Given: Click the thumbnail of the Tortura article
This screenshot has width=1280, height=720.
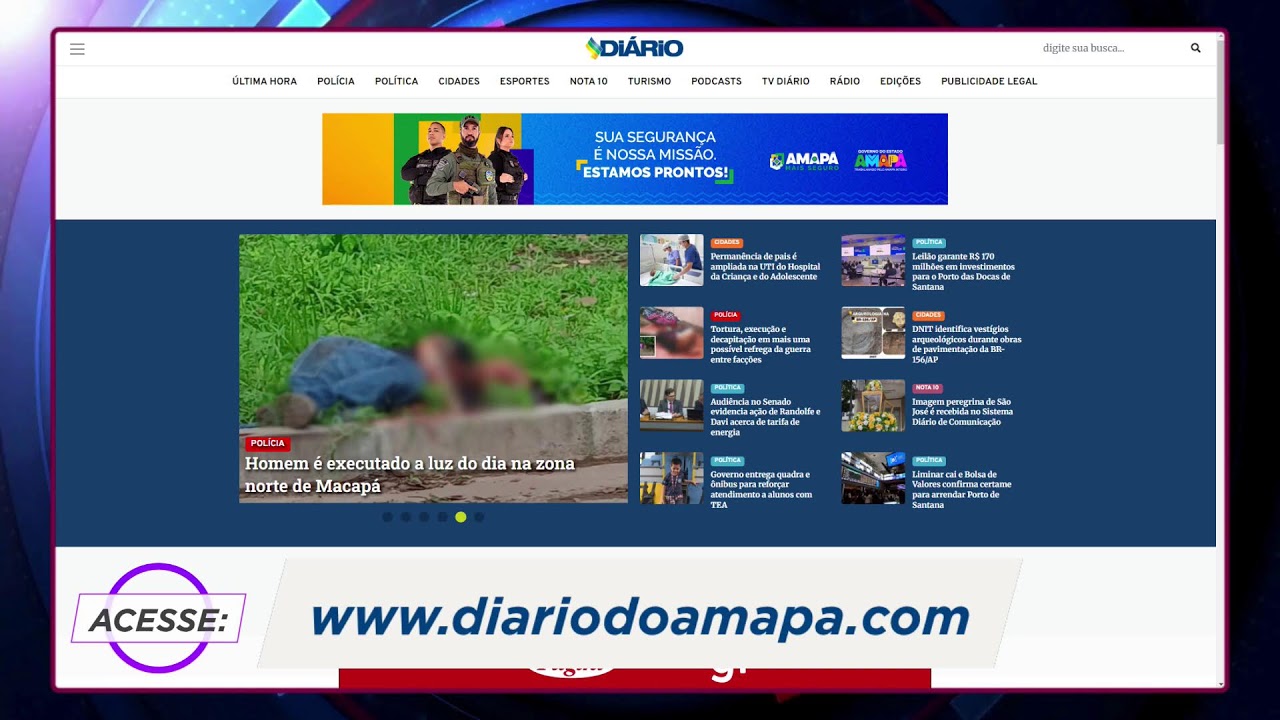Looking at the screenshot, I should 672,333.
